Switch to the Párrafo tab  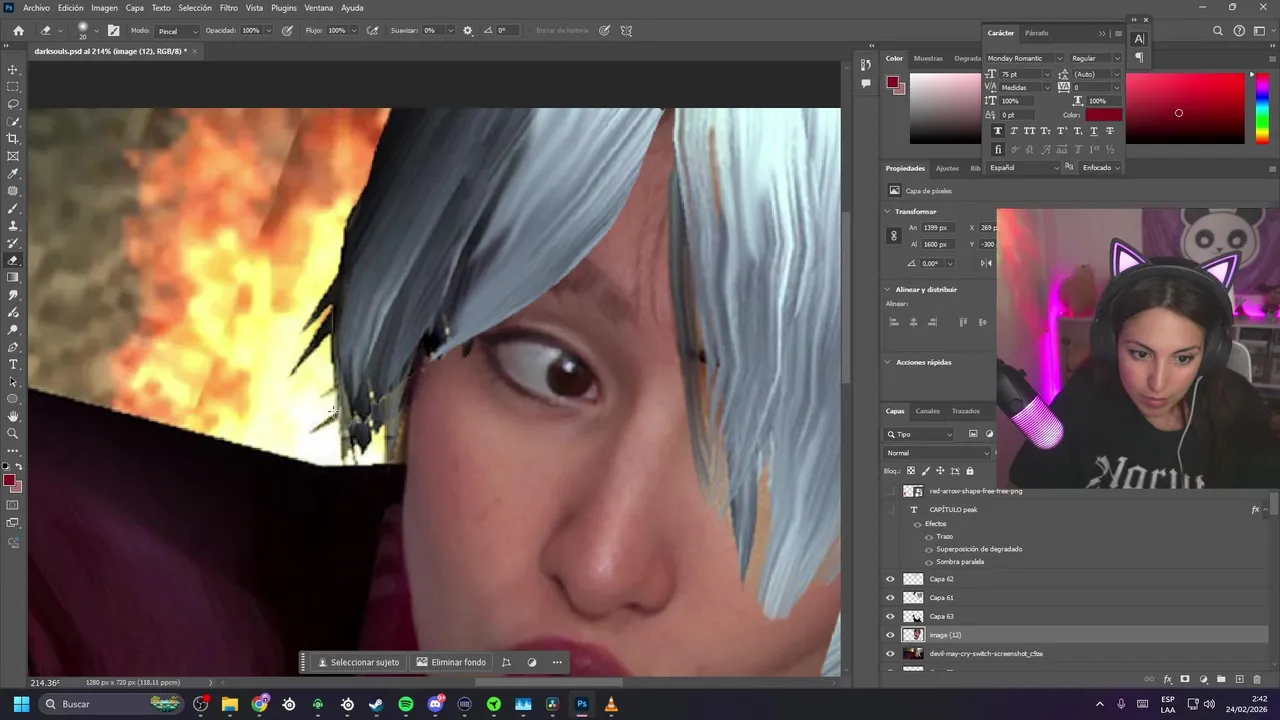[x=1037, y=33]
